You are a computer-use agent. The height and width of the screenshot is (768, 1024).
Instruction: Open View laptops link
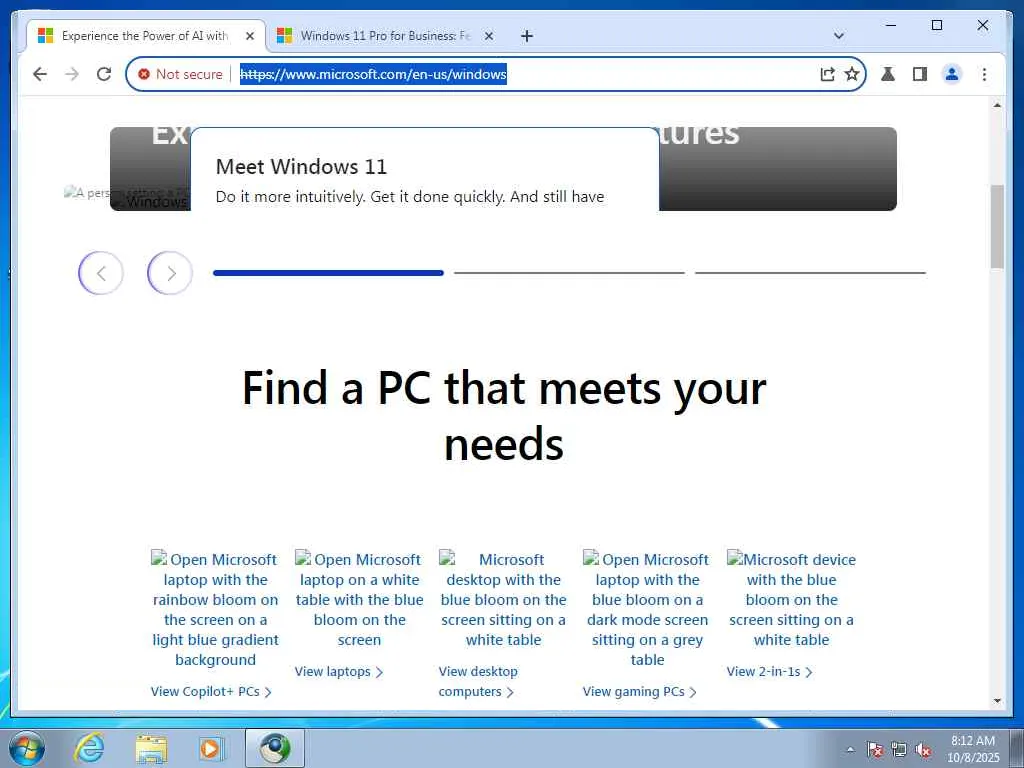point(338,671)
